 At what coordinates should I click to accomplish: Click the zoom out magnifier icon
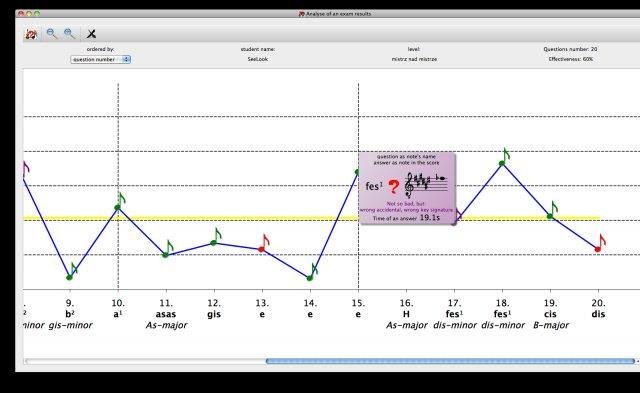click(x=52, y=34)
